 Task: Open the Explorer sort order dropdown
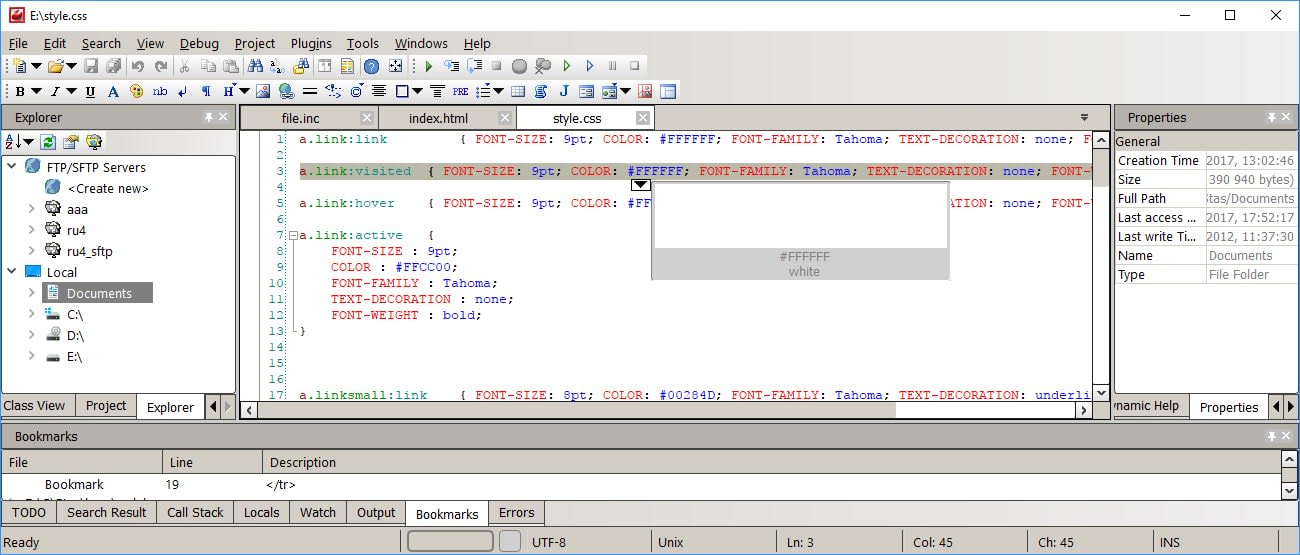click(29, 142)
